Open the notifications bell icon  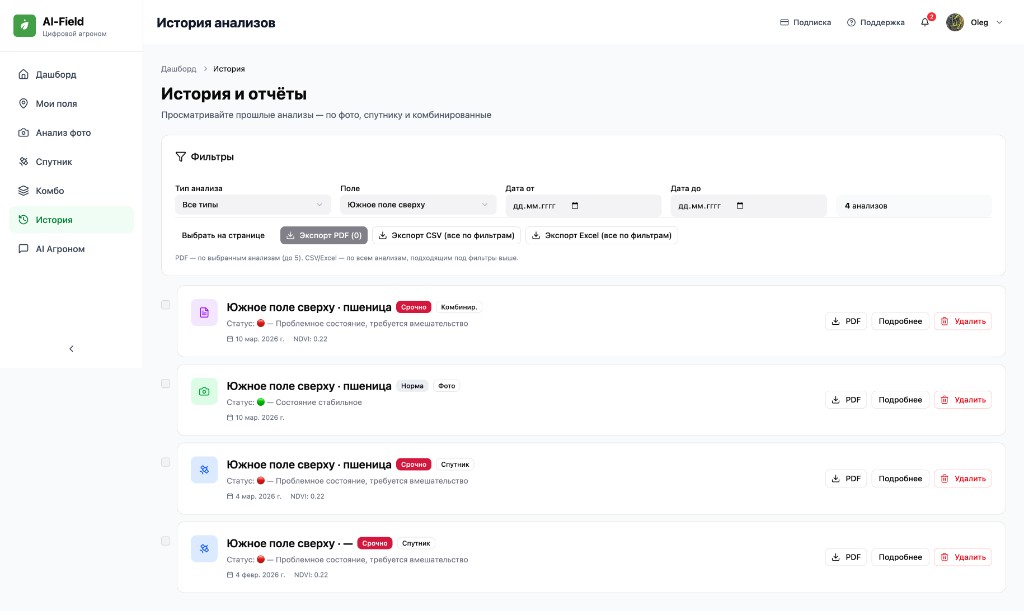click(x=925, y=22)
